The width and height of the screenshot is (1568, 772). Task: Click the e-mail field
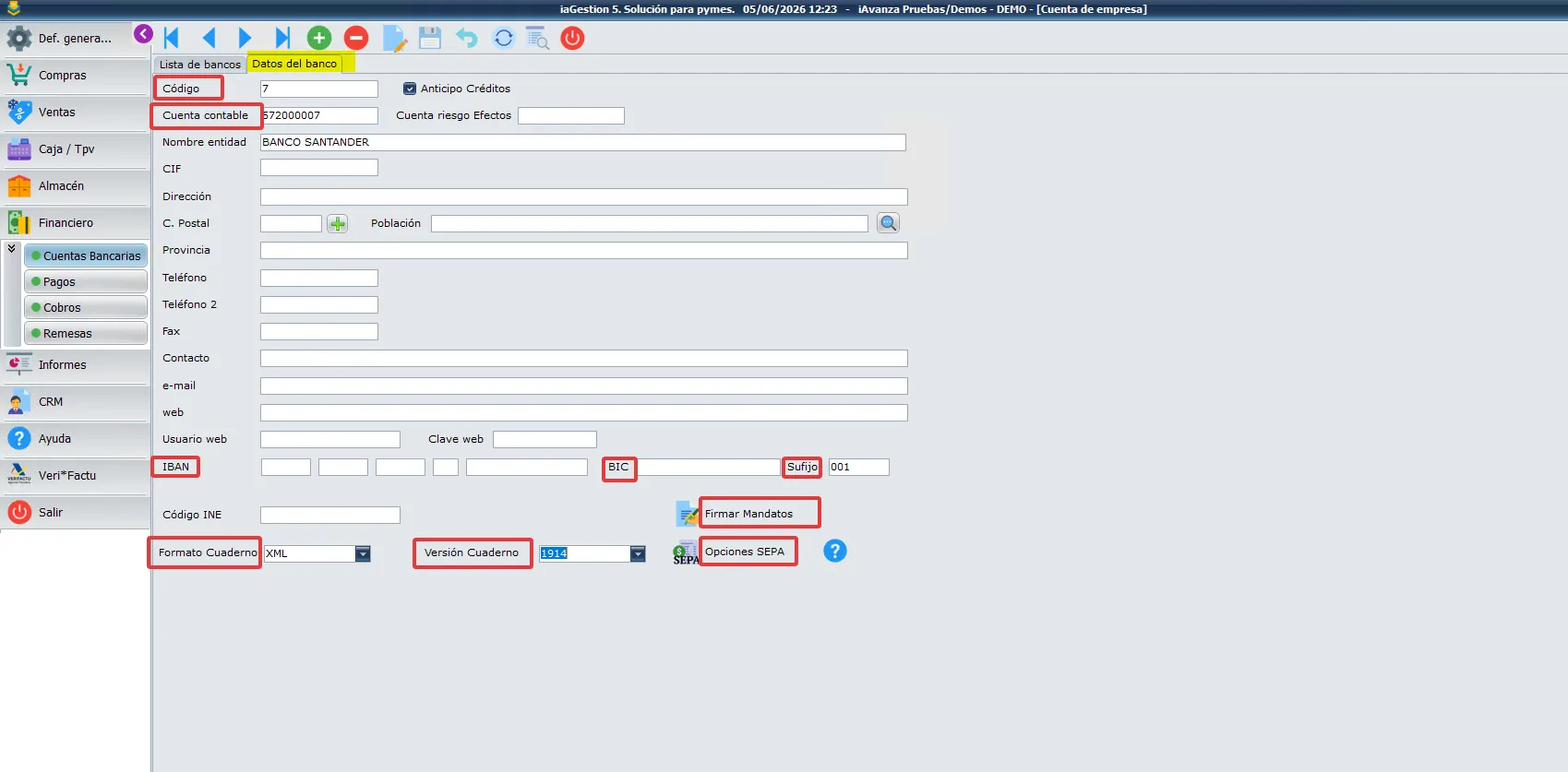(584, 386)
